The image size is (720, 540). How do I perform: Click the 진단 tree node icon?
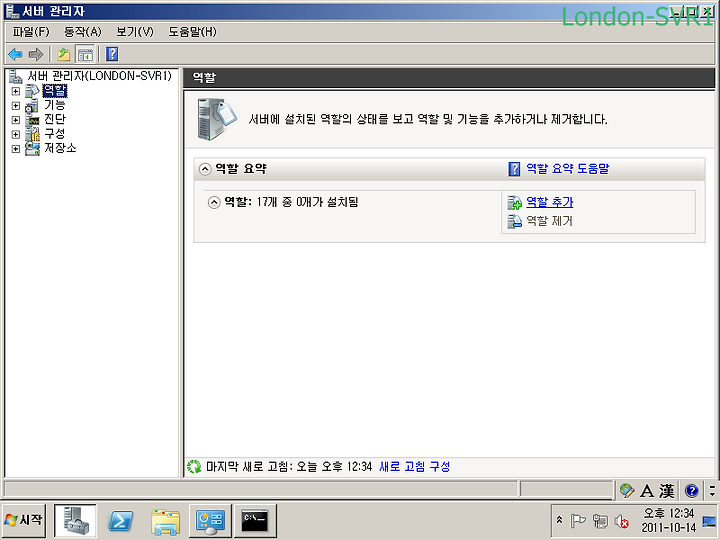32,120
